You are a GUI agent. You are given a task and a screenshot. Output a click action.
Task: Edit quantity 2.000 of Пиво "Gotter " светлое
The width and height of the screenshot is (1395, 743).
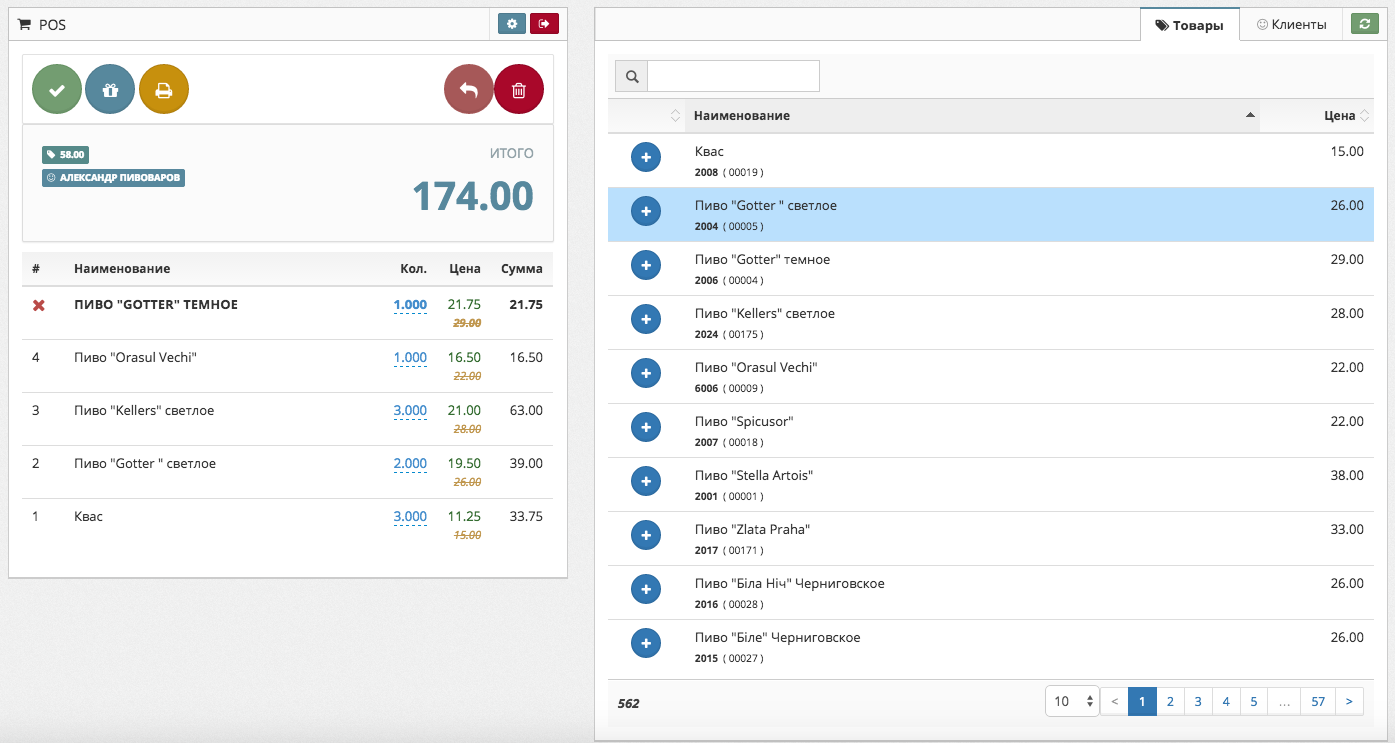(x=410, y=464)
